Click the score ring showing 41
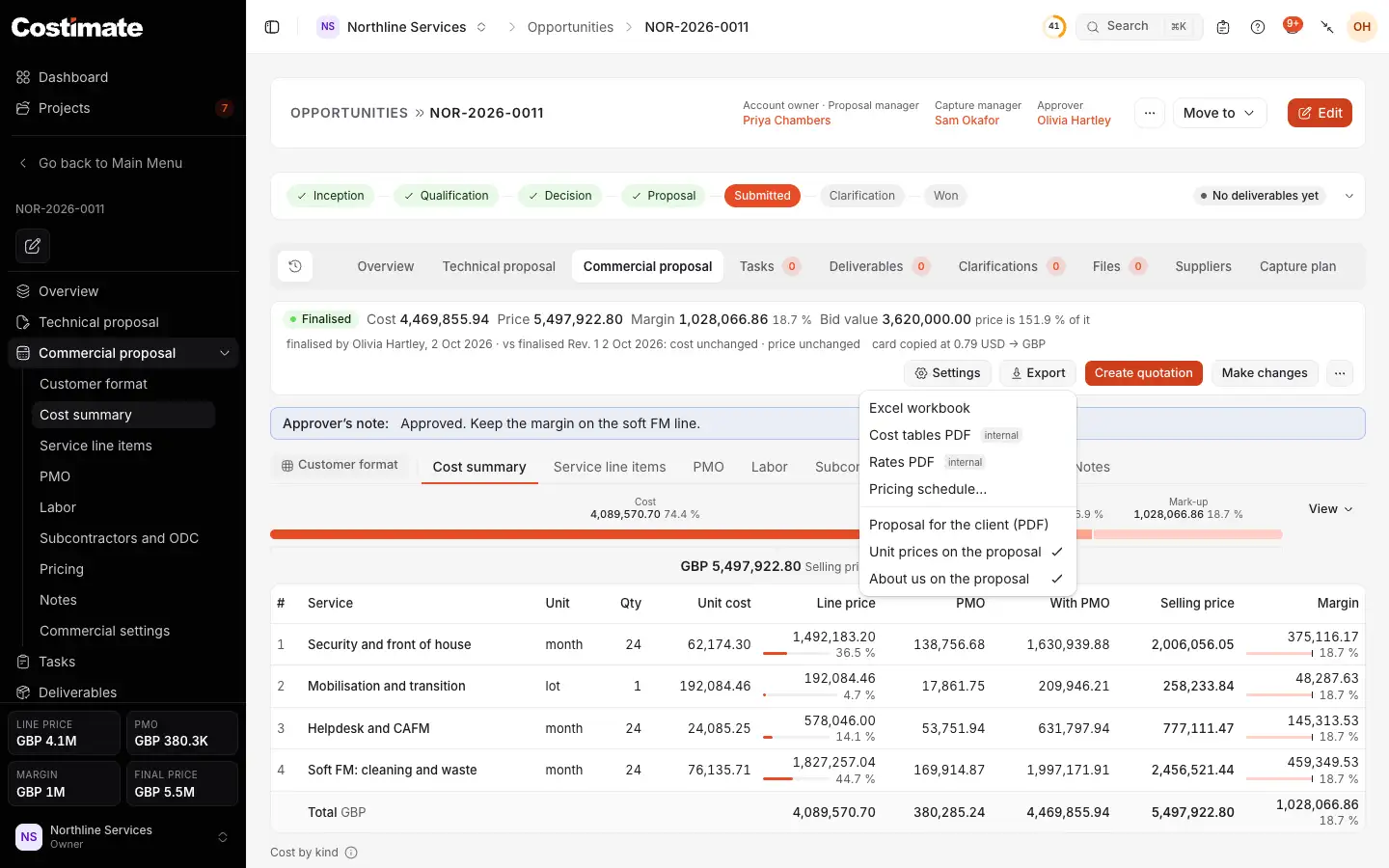The height and width of the screenshot is (868, 1389). coord(1054,27)
